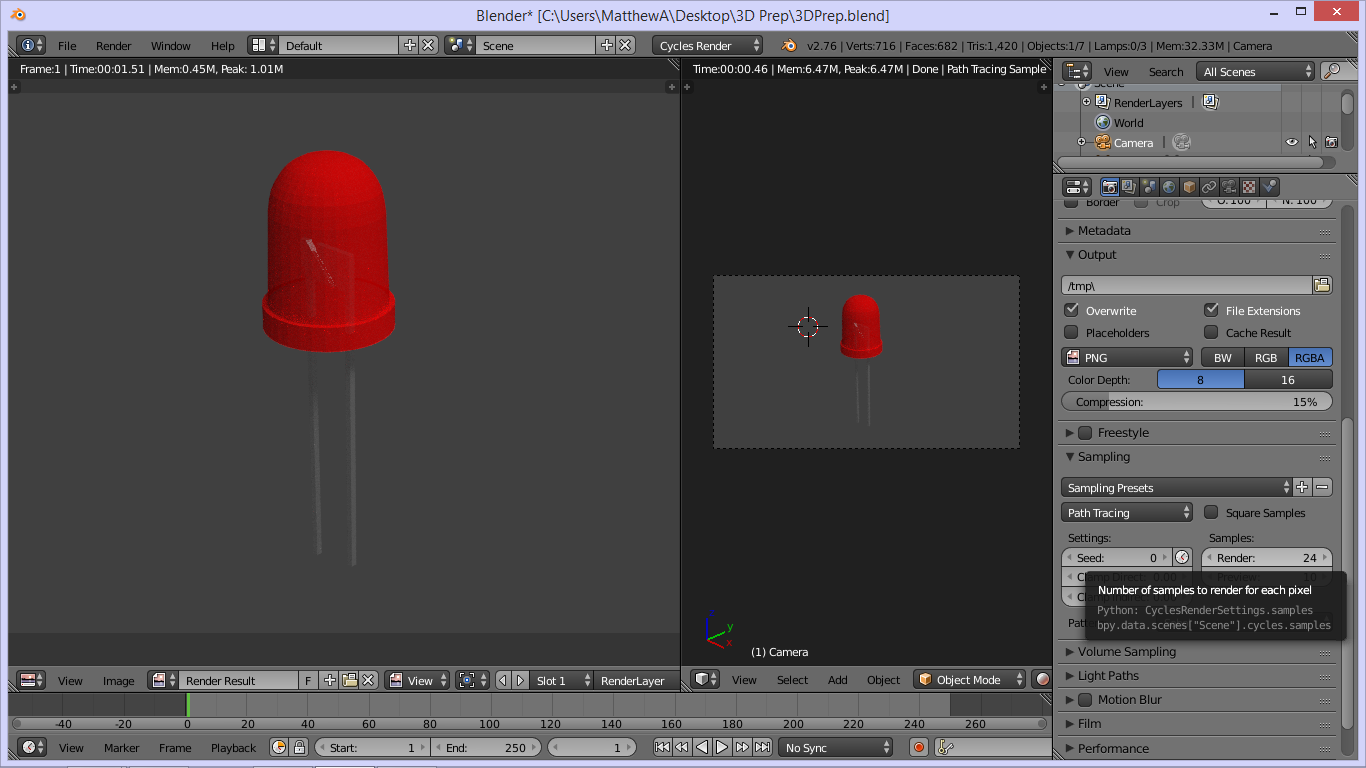The height and width of the screenshot is (768, 1366).
Task: Open image file icon in image editor header
Action: (x=349, y=680)
